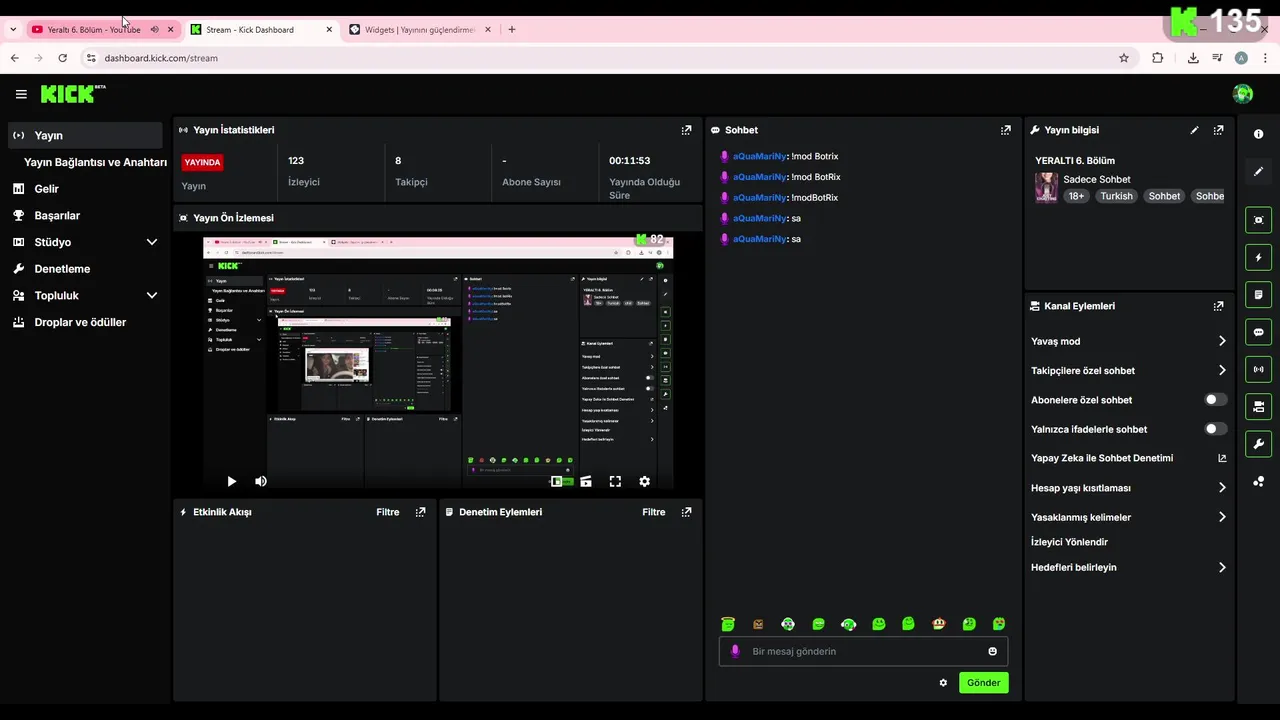
Task: Open Yasaklanmış kelimeler settings
Action: click(1128, 517)
